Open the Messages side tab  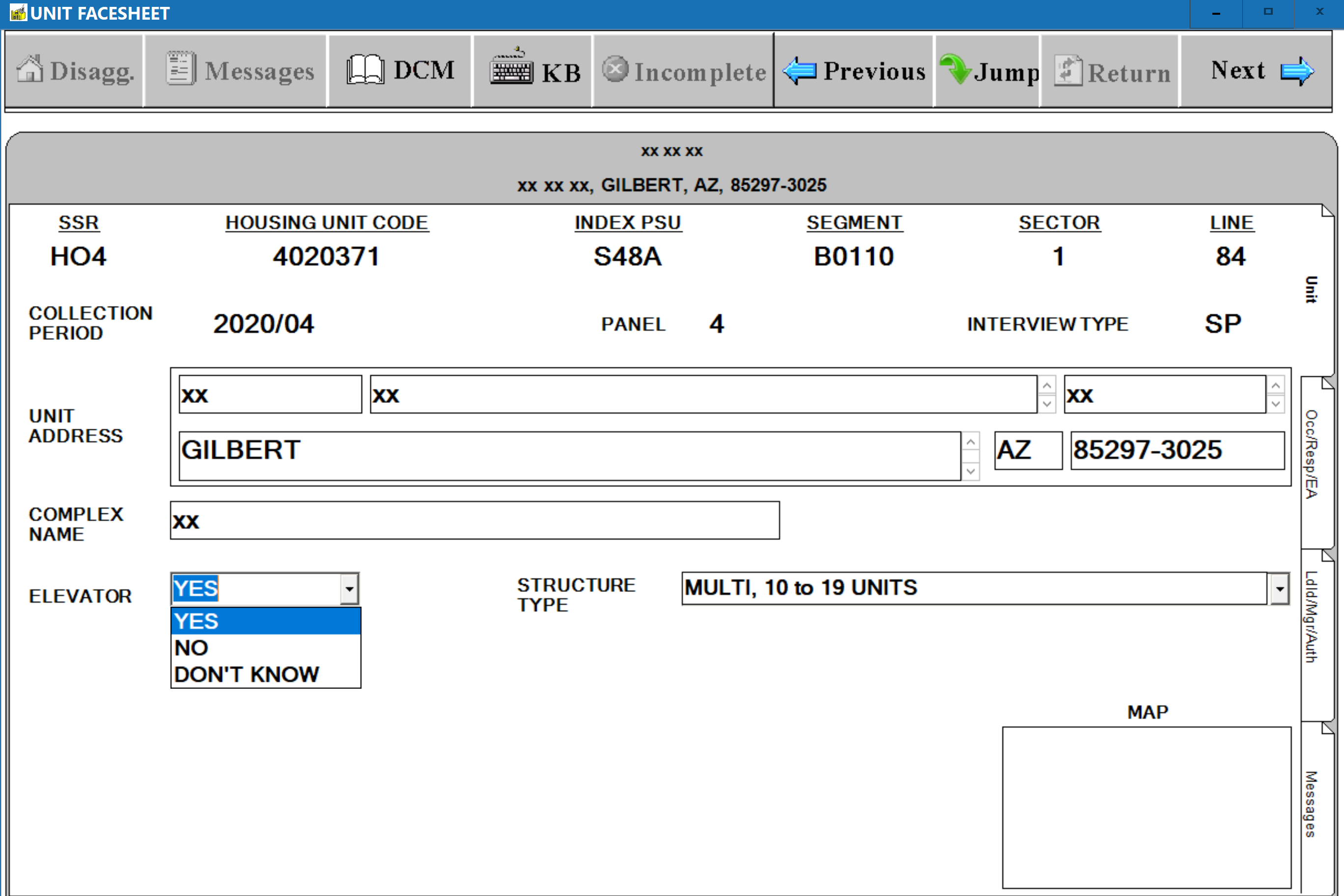(x=1312, y=805)
